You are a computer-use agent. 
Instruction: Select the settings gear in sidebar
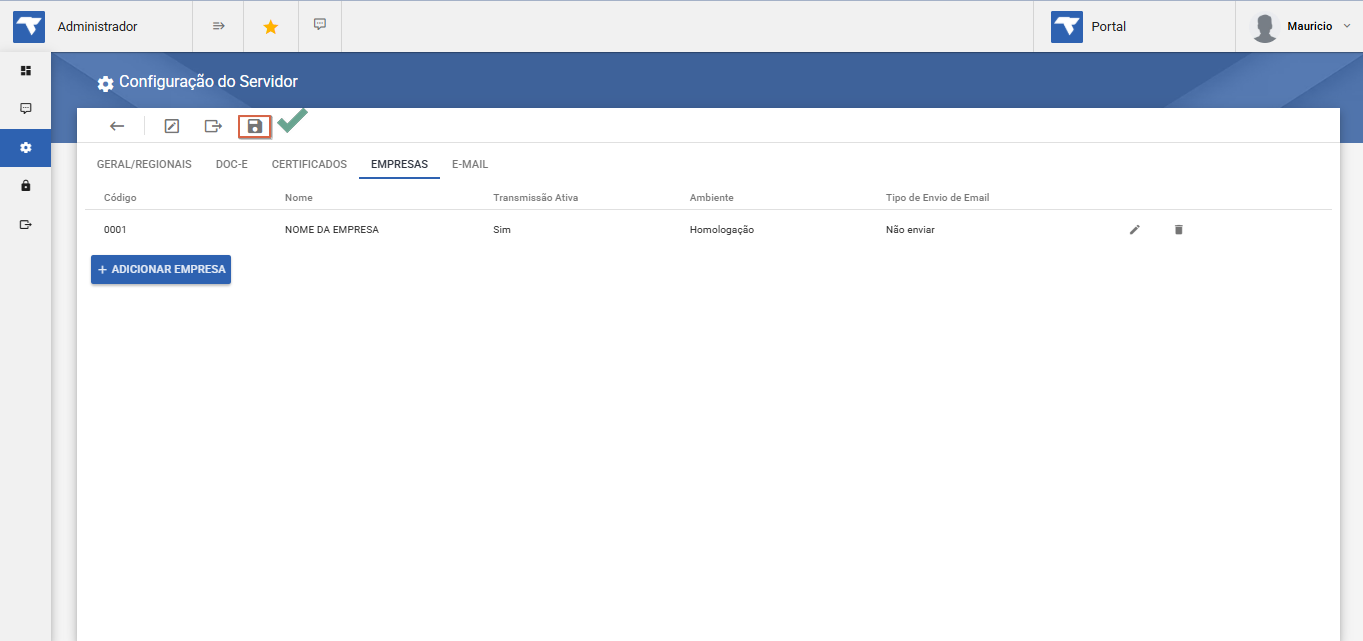[x=26, y=147]
